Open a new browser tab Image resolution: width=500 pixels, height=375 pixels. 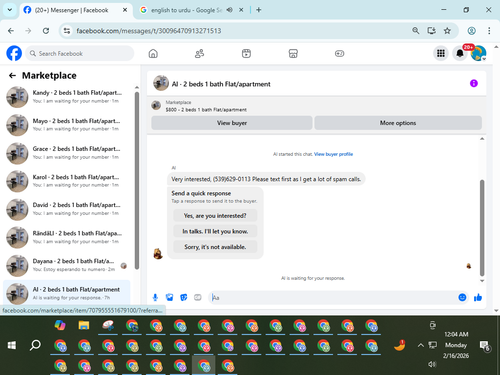click(258, 10)
